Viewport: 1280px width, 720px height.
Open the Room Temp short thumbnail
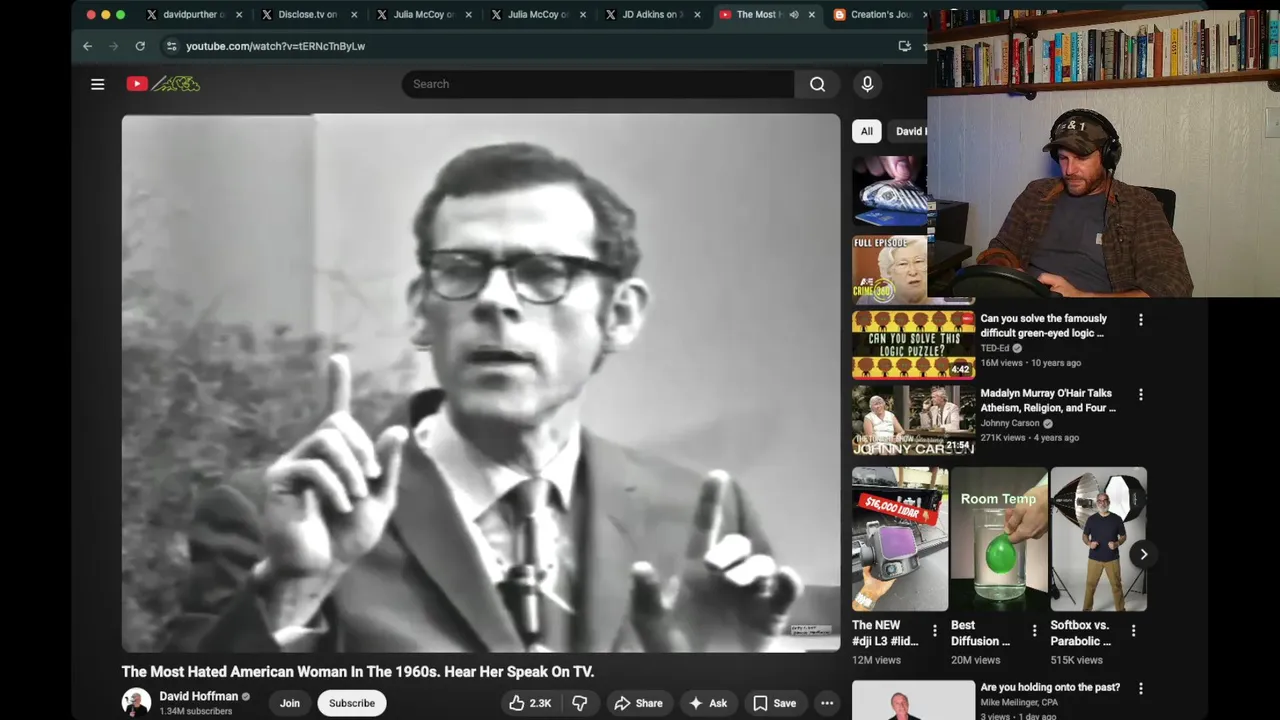coord(999,539)
